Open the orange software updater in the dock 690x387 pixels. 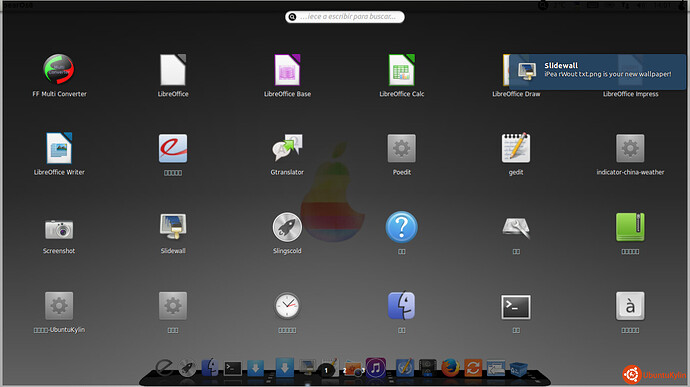(473, 368)
